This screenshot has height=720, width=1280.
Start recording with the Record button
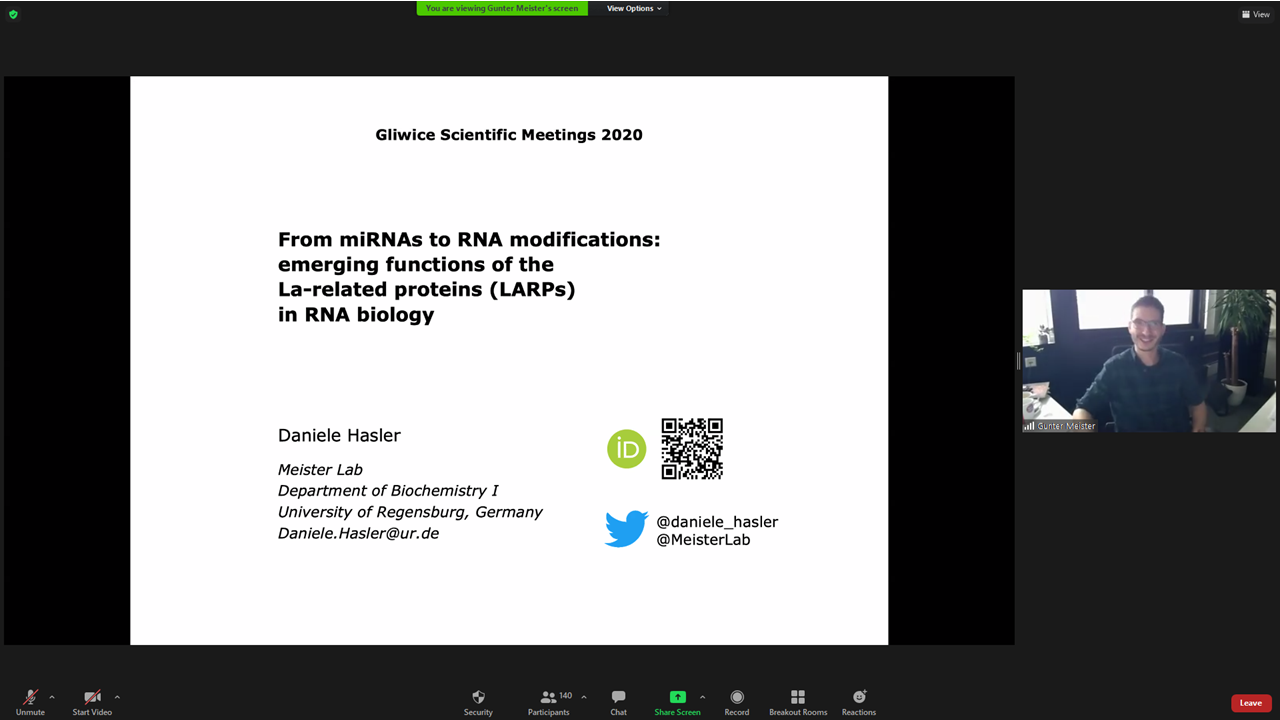pos(737,698)
